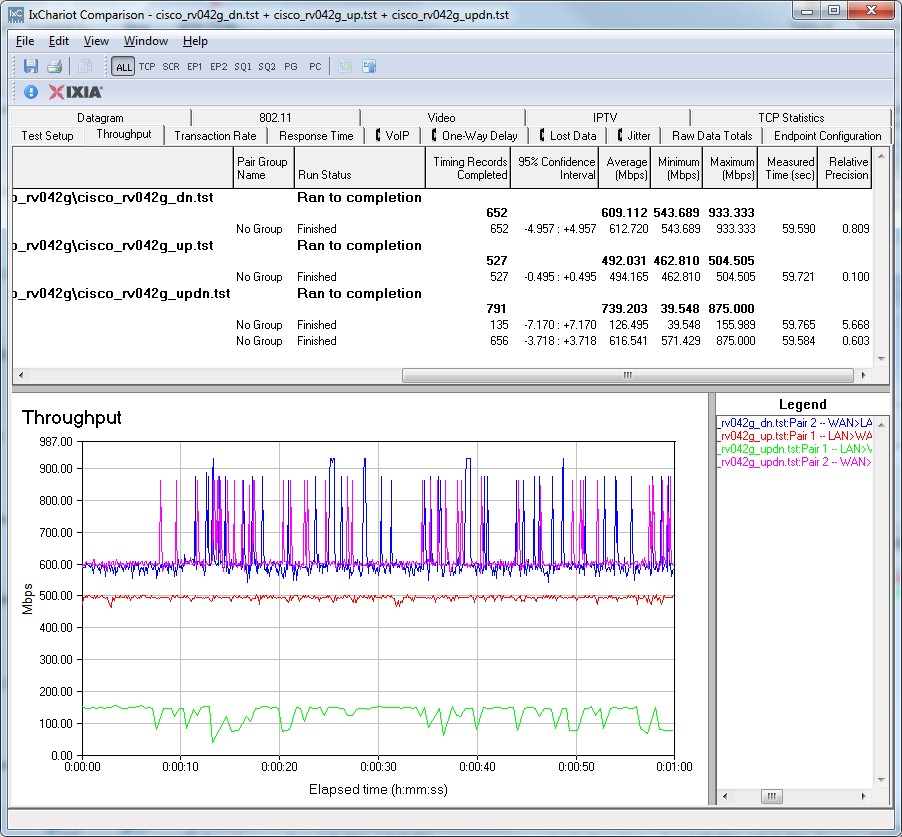Click the table's right scroll arrow
This screenshot has height=837, width=902.
(x=863, y=375)
